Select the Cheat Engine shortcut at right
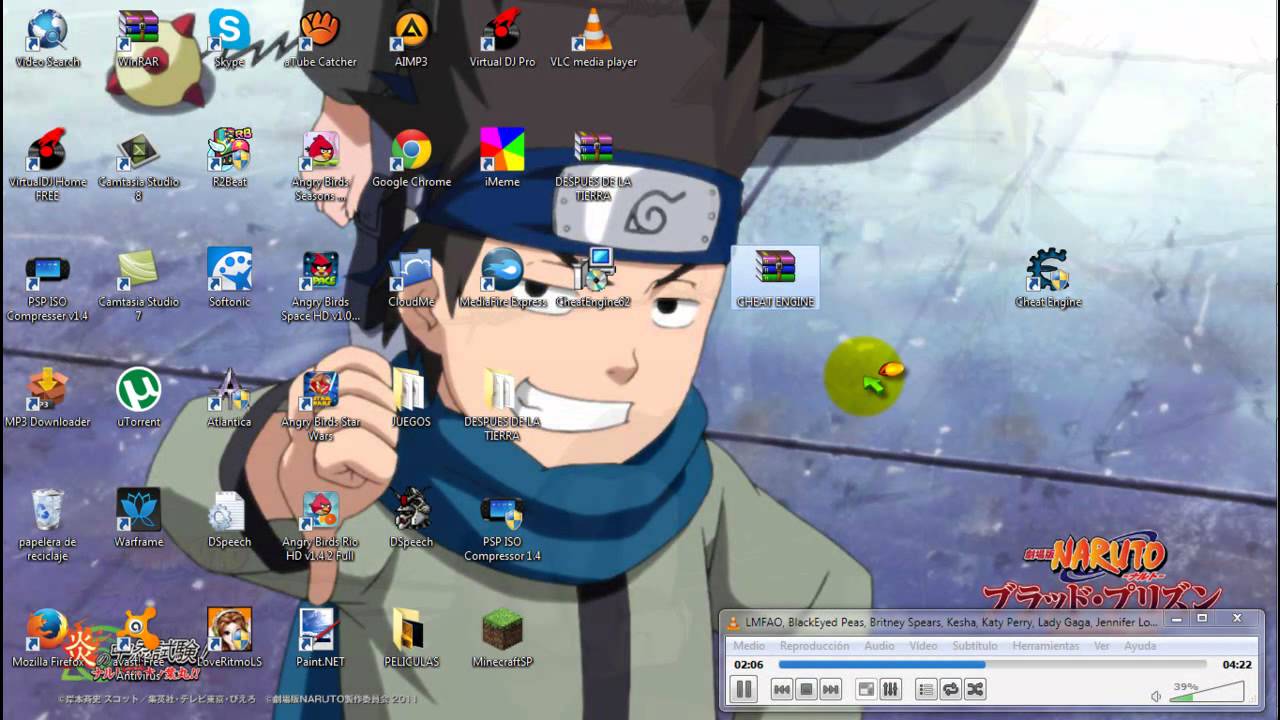 click(1048, 278)
